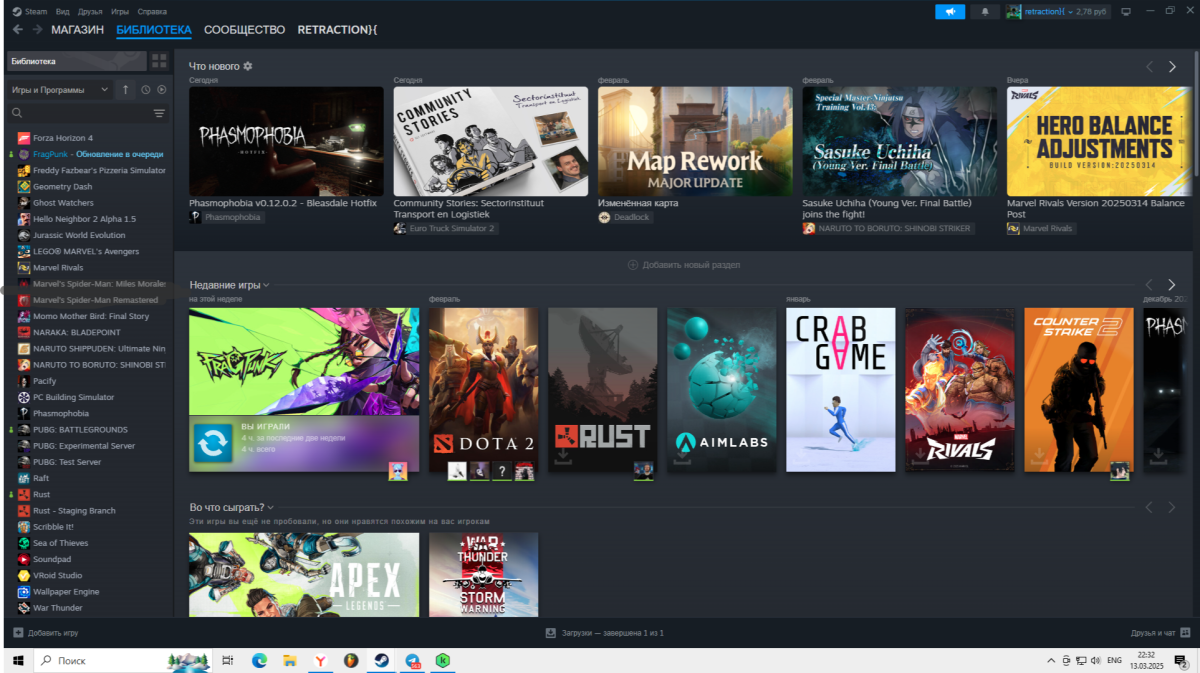Expand the Игры и Программы dropdown

(x=60, y=90)
